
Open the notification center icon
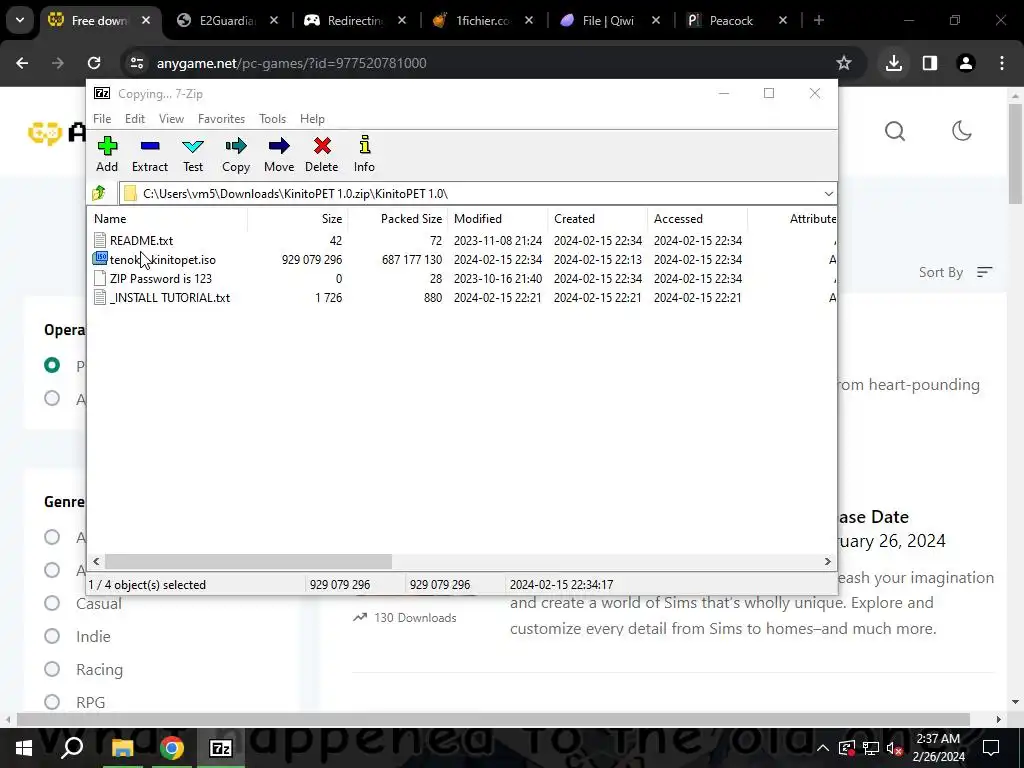click(x=991, y=748)
